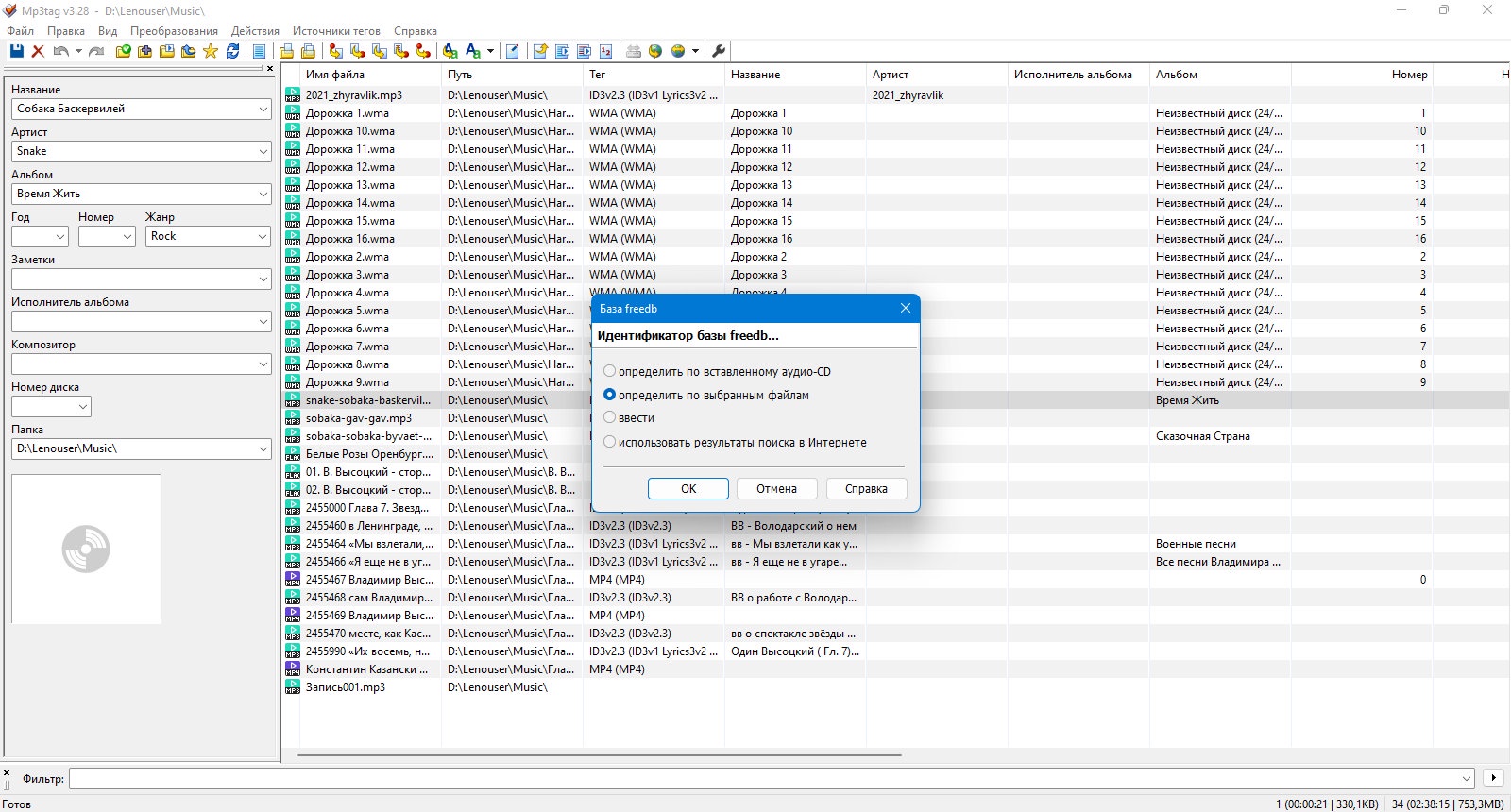Click Отмена in the freedb dialog
The image size is (1511, 812).
click(x=776, y=488)
